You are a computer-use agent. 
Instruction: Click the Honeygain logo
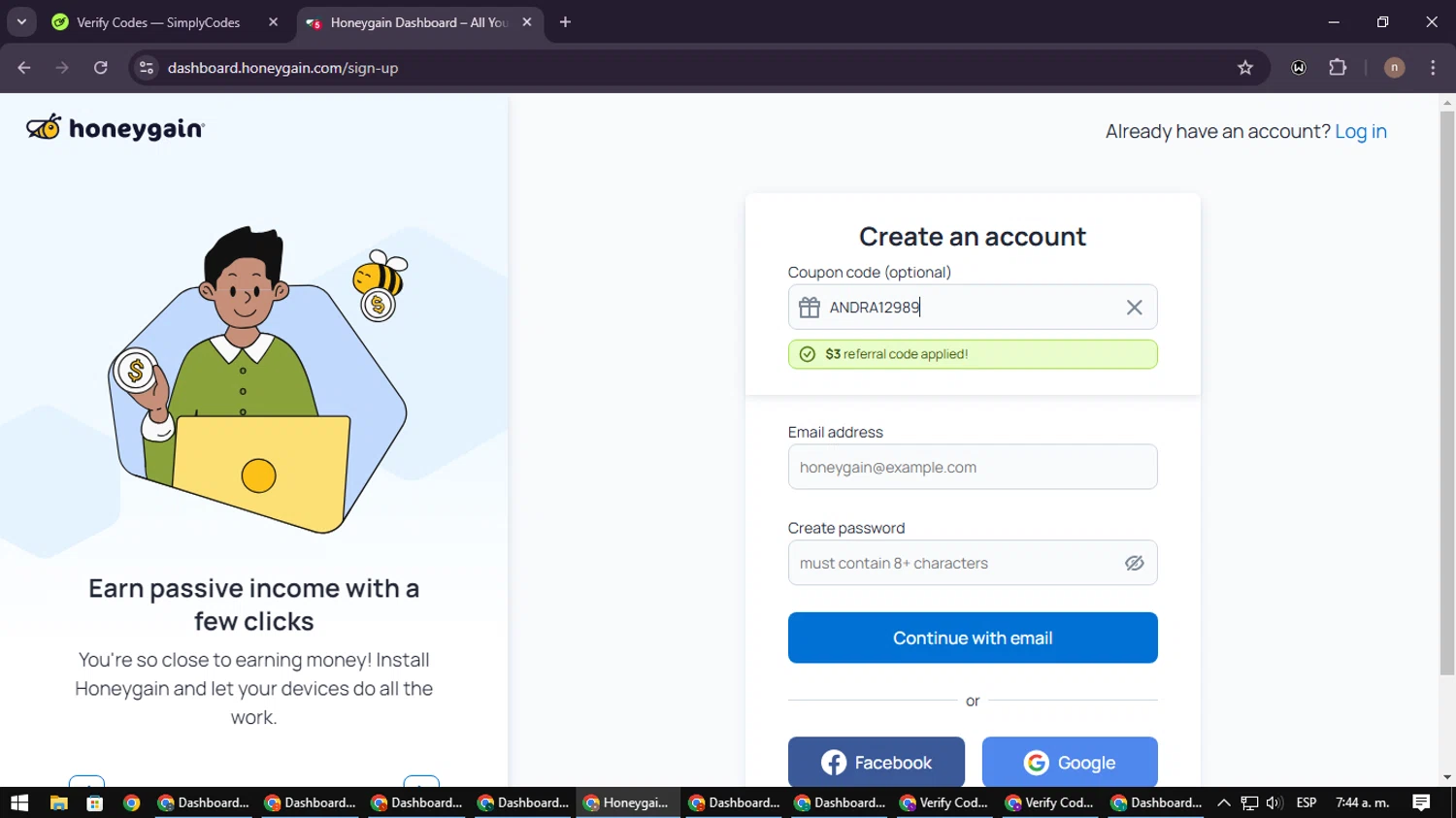(x=116, y=128)
